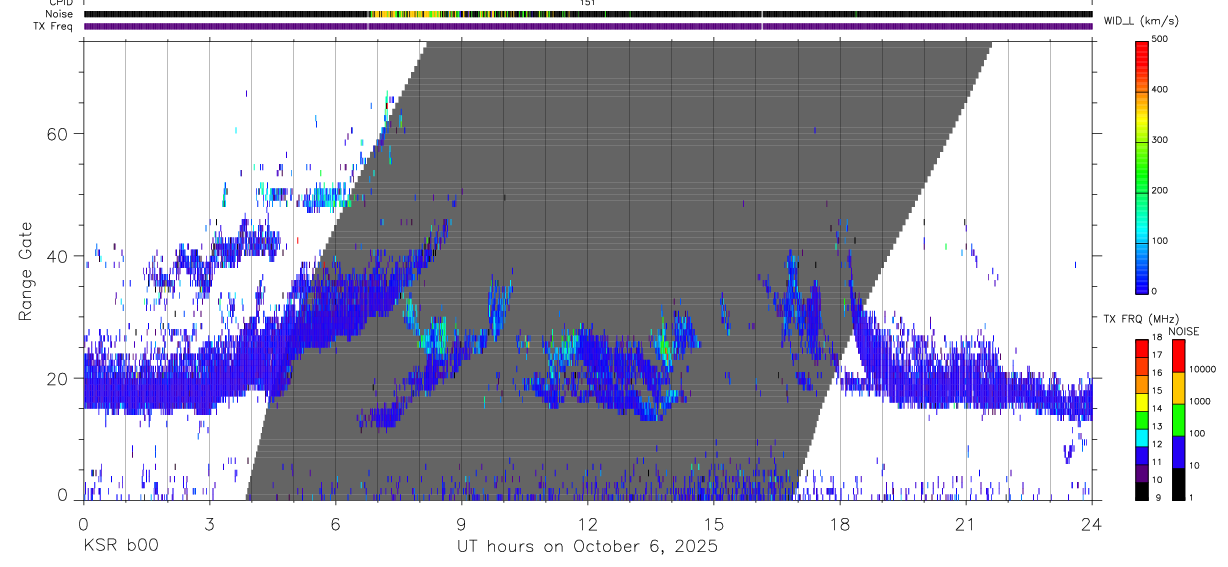Click the CPID value '151'
The width and height of the screenshot is (1228, 567).
point(587,3)
